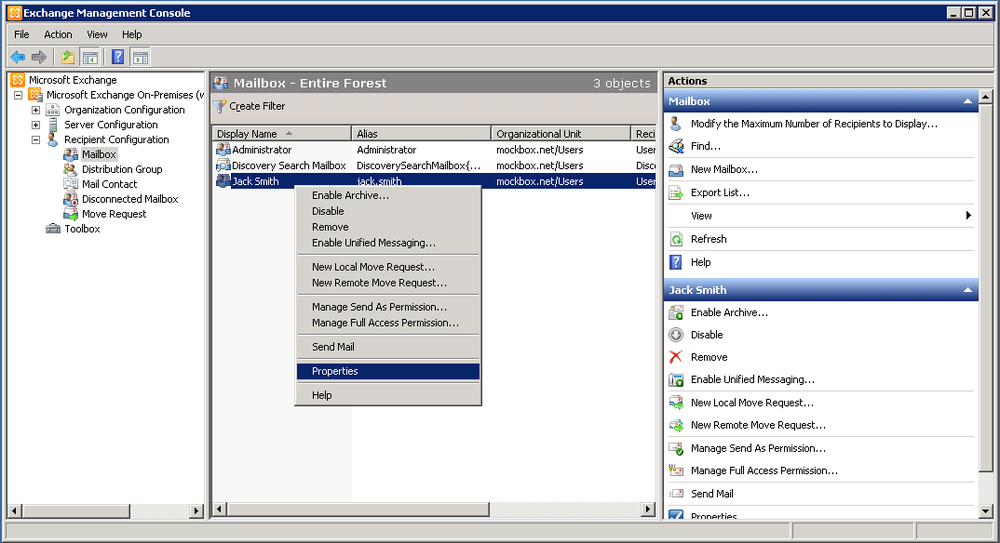Click the Enable Archive icon under Jack Smith
The width and height of the screenshot is (1000, 543).
676,313
